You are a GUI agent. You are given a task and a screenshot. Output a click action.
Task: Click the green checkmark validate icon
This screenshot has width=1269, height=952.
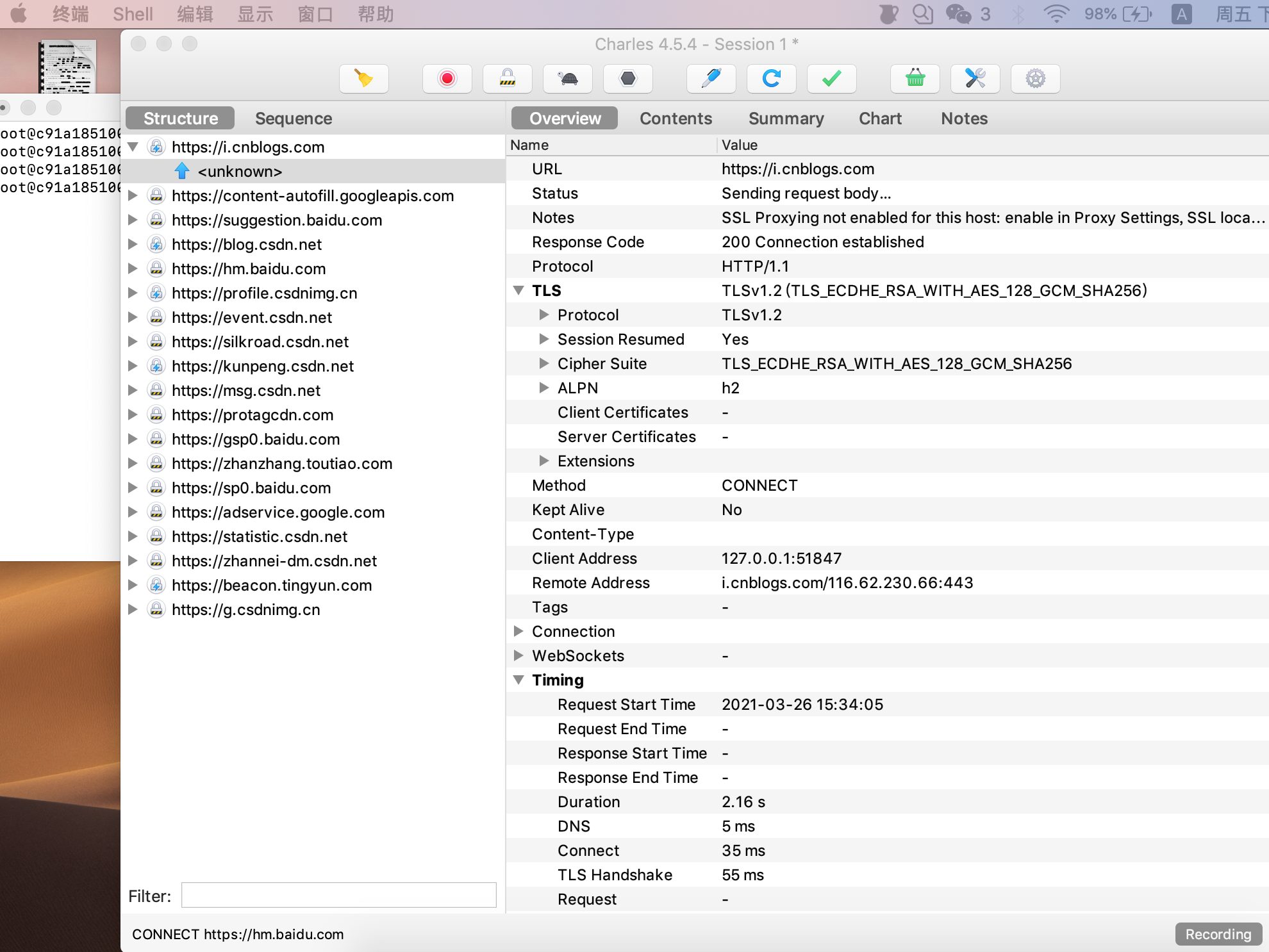coord(831,79)
